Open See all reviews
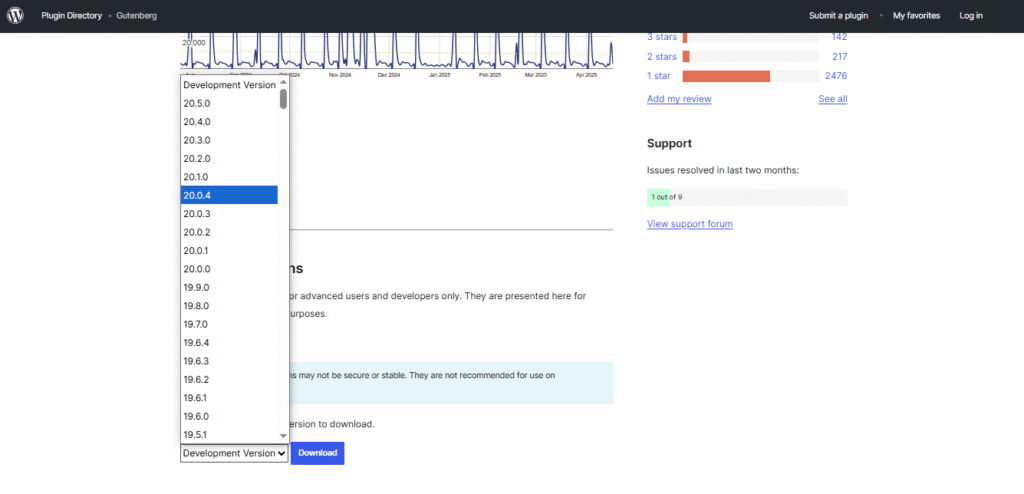Viewport: 1024px width, 494px height. pos(832,99)
